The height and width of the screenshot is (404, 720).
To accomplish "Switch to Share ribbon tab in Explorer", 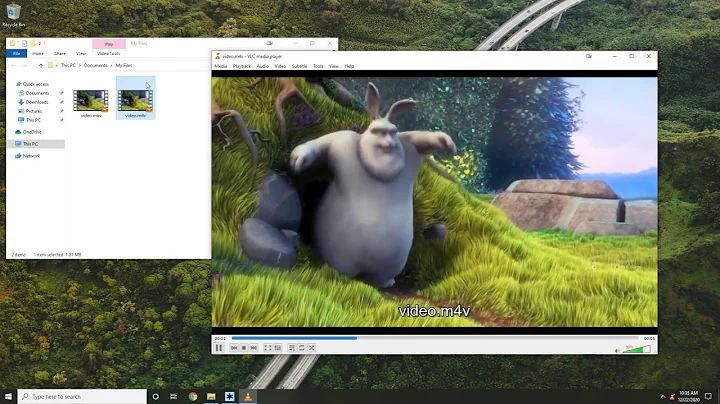I will pyautogui.click(x=60, y=53).
